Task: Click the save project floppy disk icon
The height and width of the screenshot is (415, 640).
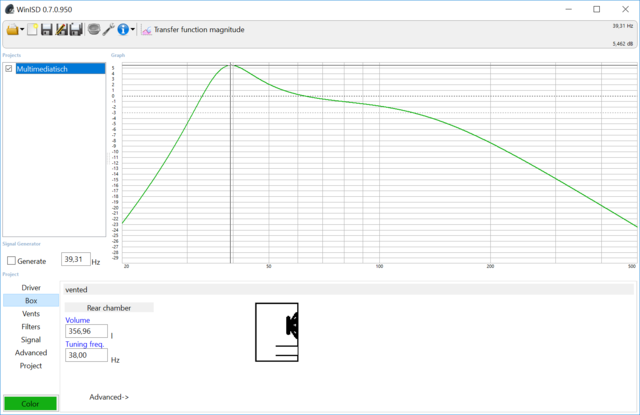Action: (x=47, y=30)
